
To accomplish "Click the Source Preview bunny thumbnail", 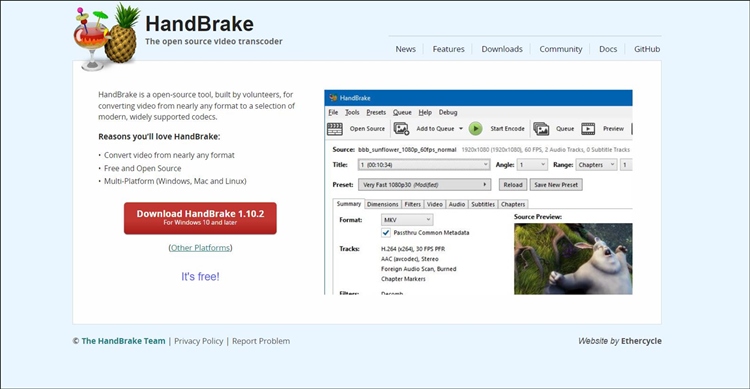I will [573, 259].
